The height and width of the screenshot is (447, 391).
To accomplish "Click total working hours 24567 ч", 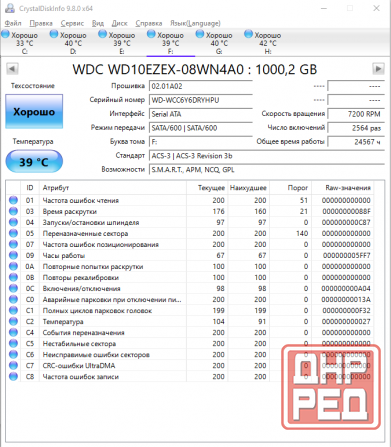I will click(356, 142).
